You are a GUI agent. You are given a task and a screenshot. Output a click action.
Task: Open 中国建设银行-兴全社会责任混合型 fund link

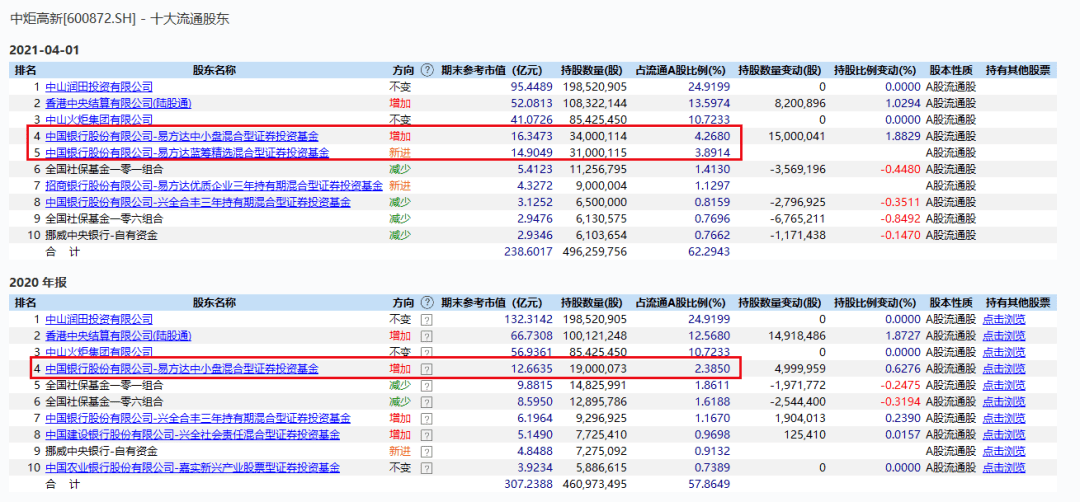tap(192, 435)
